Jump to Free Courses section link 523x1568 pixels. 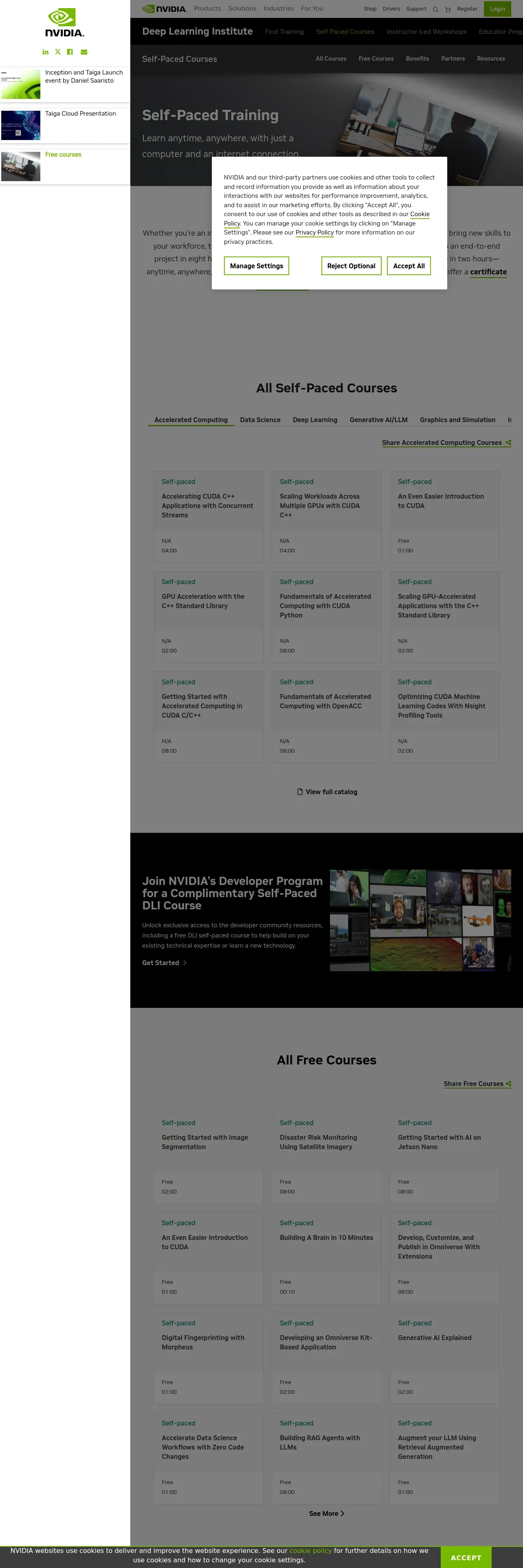[376, 59]
